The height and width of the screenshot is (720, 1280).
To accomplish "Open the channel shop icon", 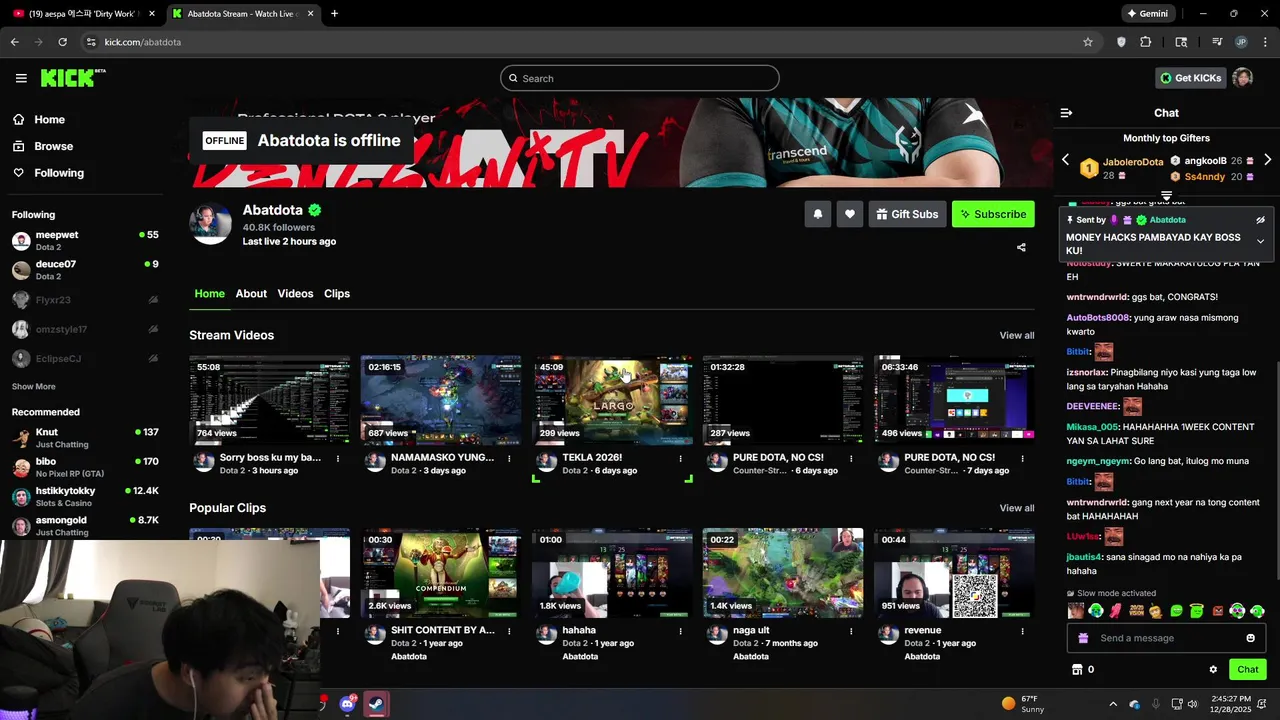I will (1077, 669).
